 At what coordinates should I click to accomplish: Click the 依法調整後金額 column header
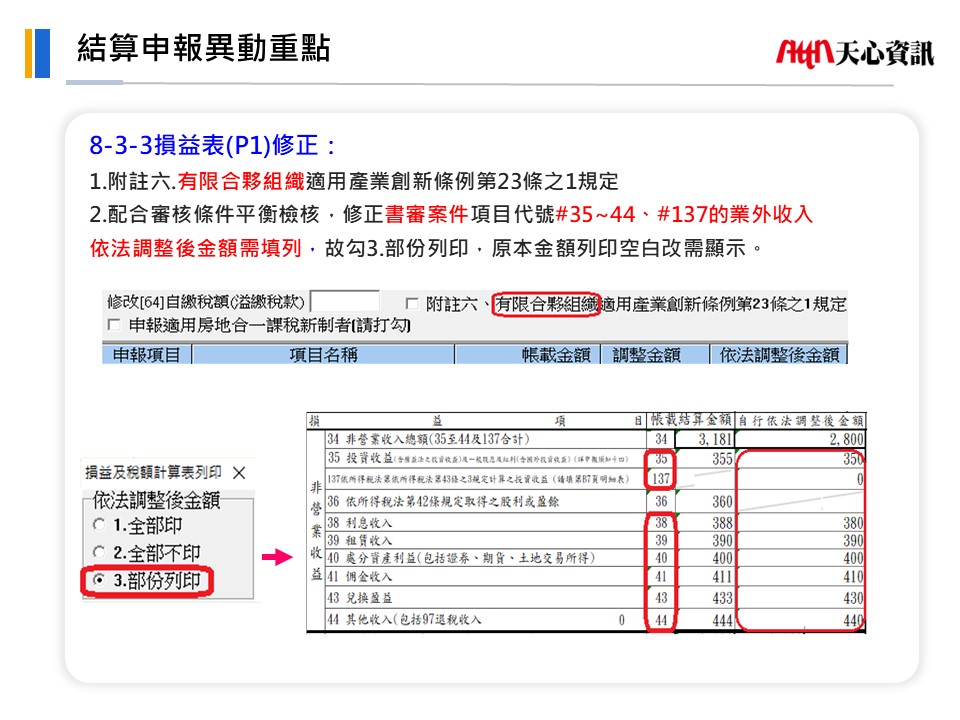[x=780, y=355]
